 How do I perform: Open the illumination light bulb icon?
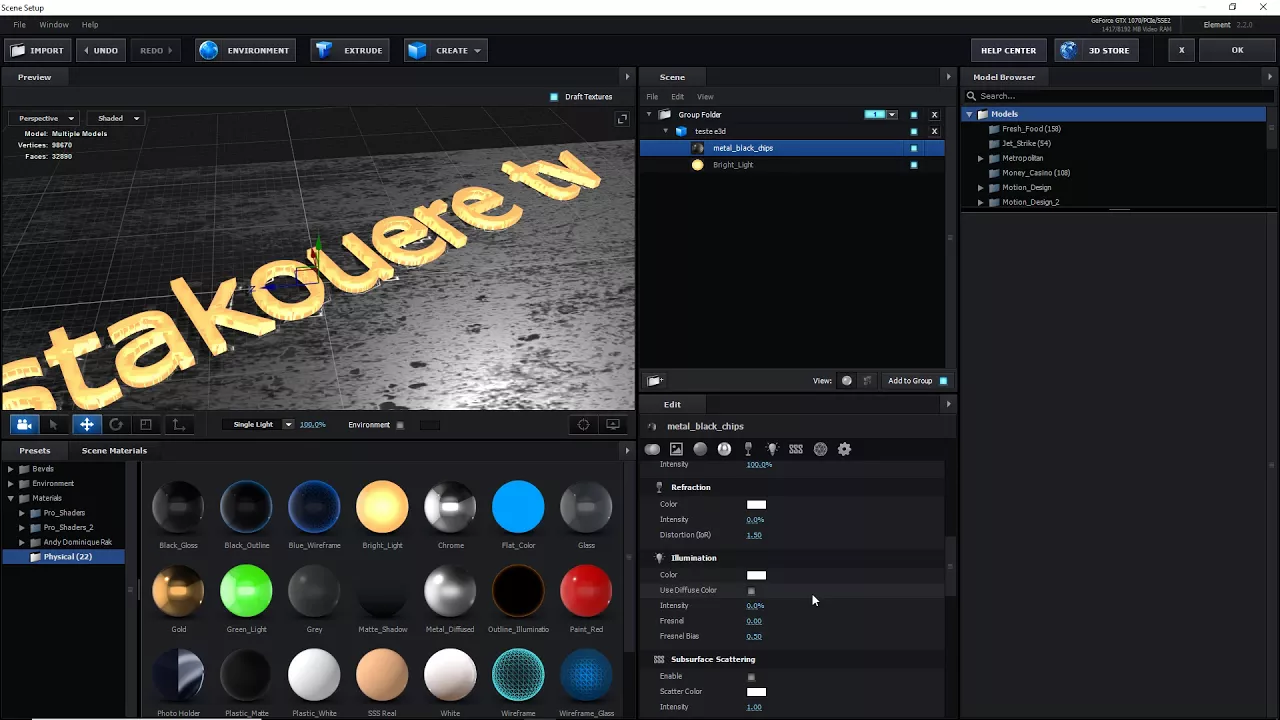click(x=772, y=449)
